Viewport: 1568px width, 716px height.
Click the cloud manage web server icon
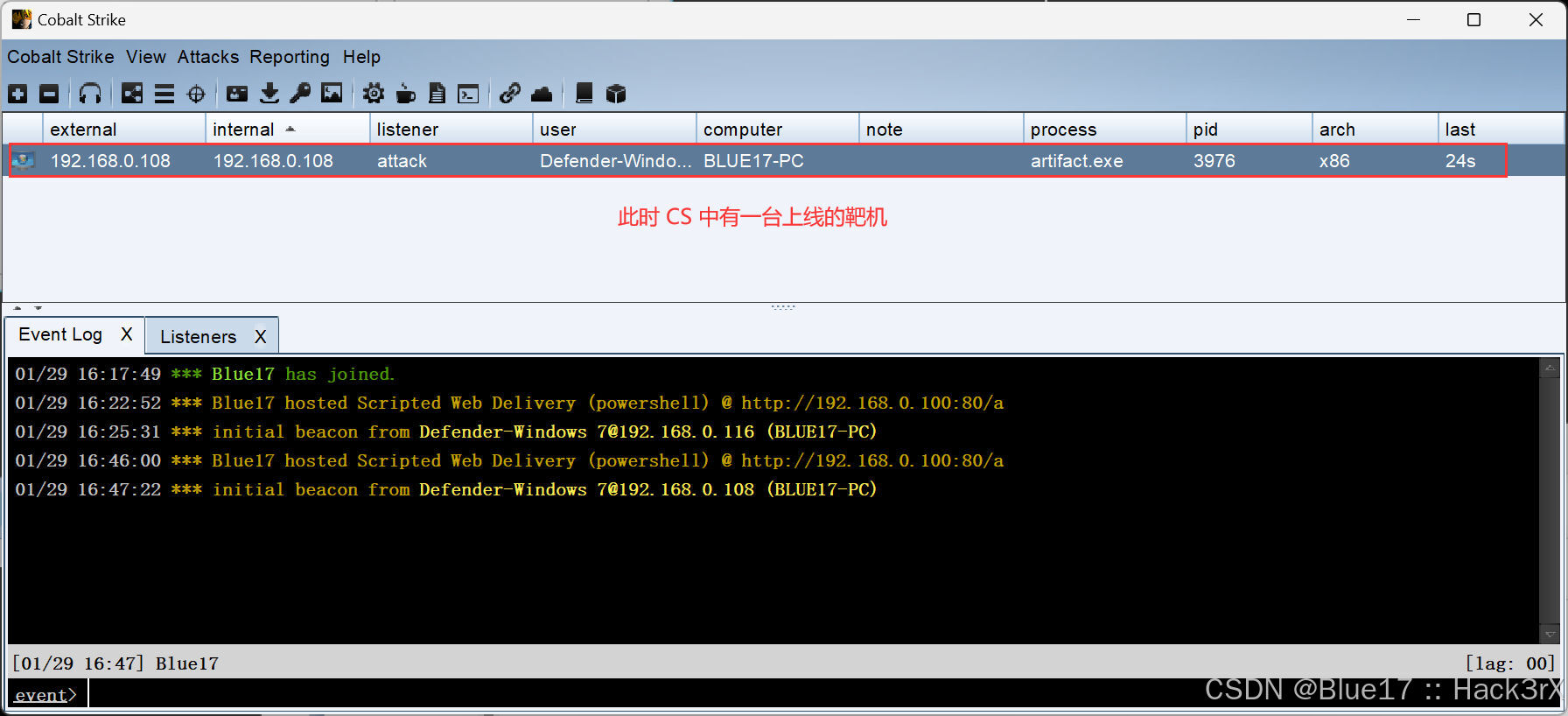pos(542,94)
